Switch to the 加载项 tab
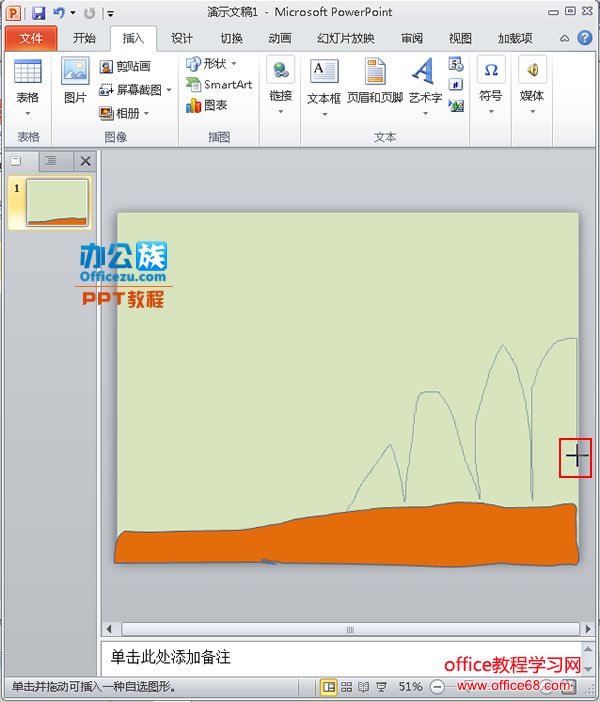Image resolution: width=600 pixels, height=702 pixels. coord(515,39)
